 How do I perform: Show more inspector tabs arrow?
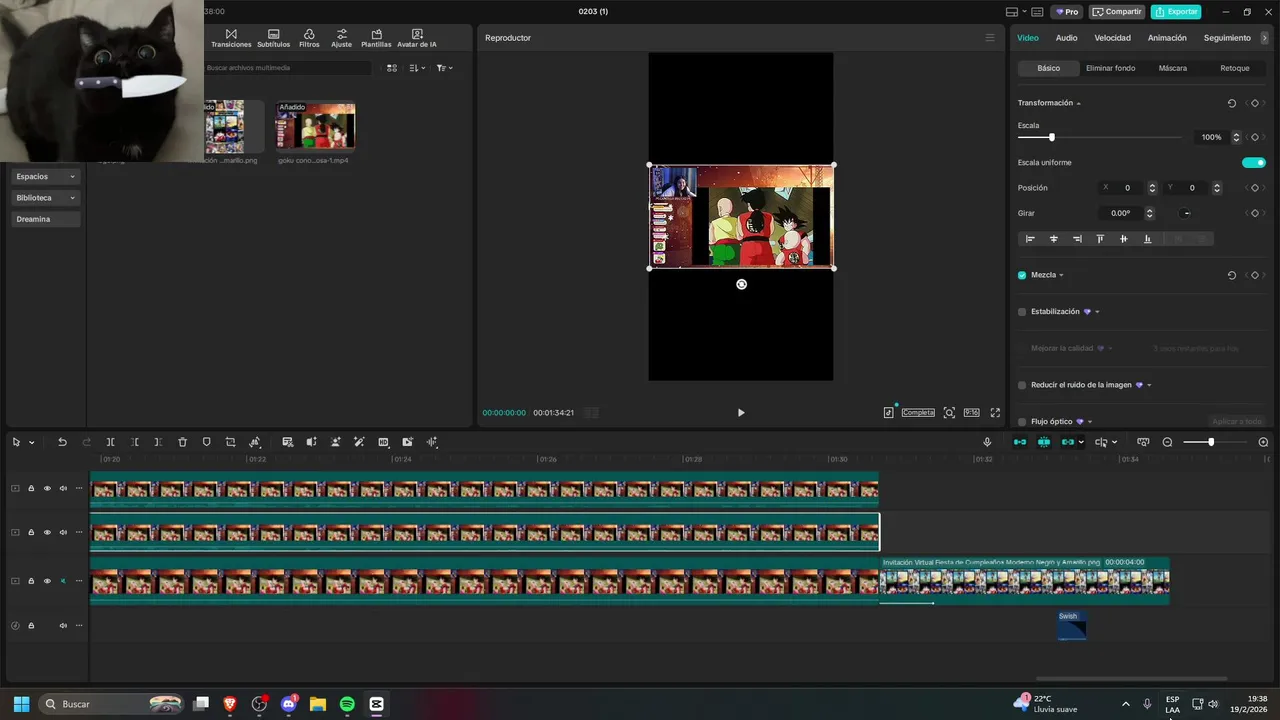pyautogui.click(x=1265, y=38)
